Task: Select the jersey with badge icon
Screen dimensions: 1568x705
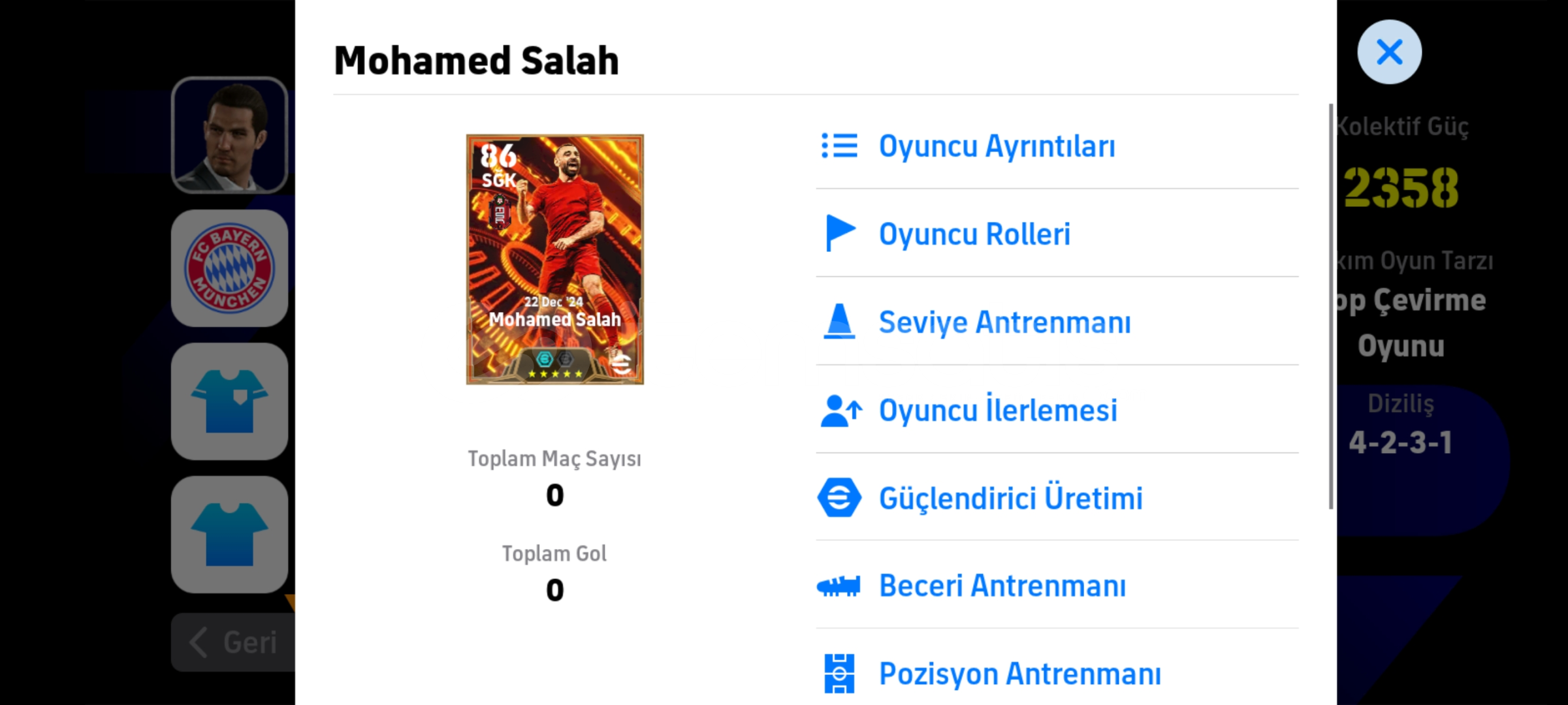Action: coord(230,401)
